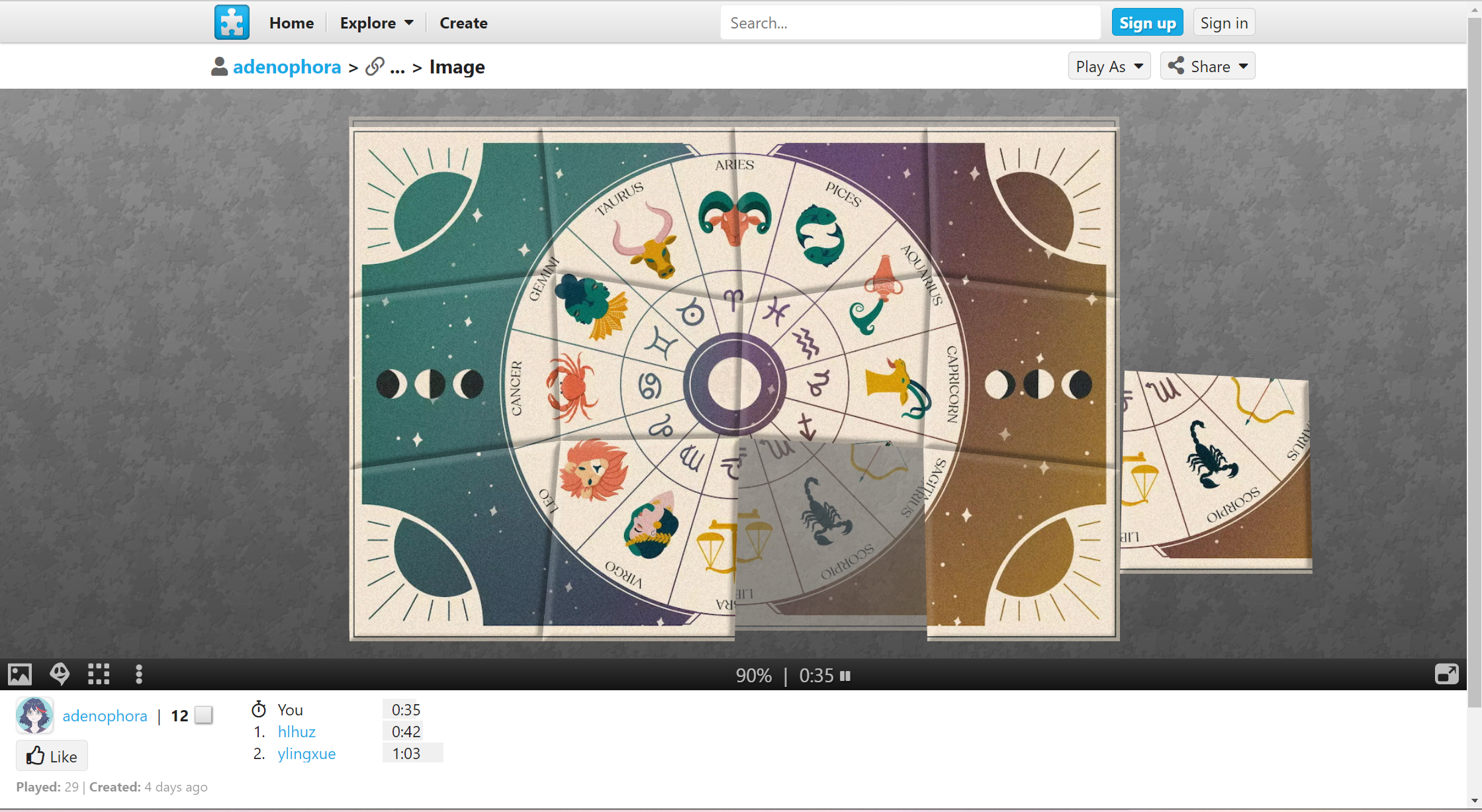
Task: Expand the Explore menu
Action: point(376,23)
